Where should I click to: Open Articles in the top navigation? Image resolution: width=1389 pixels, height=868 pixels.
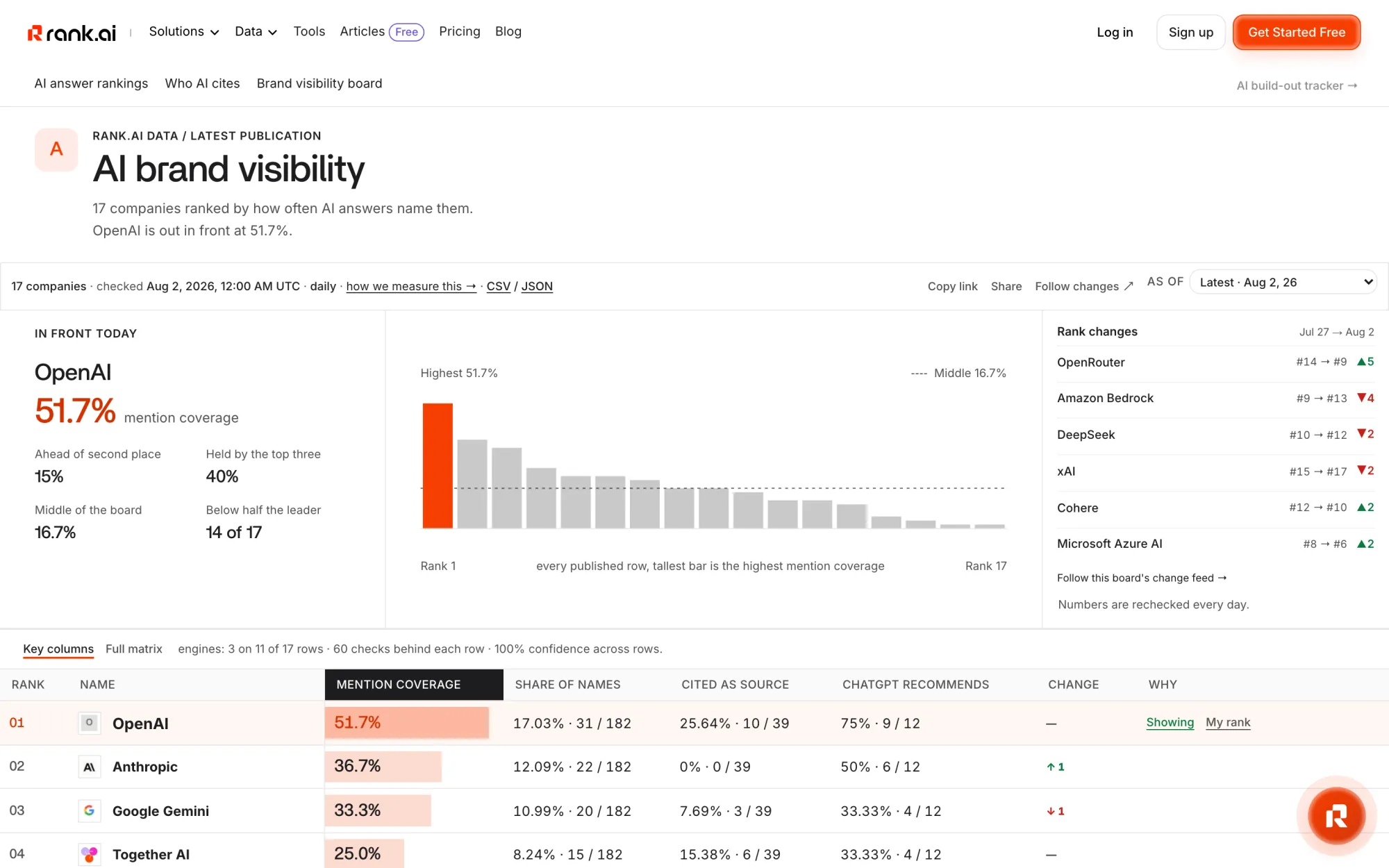click(362, 32)
